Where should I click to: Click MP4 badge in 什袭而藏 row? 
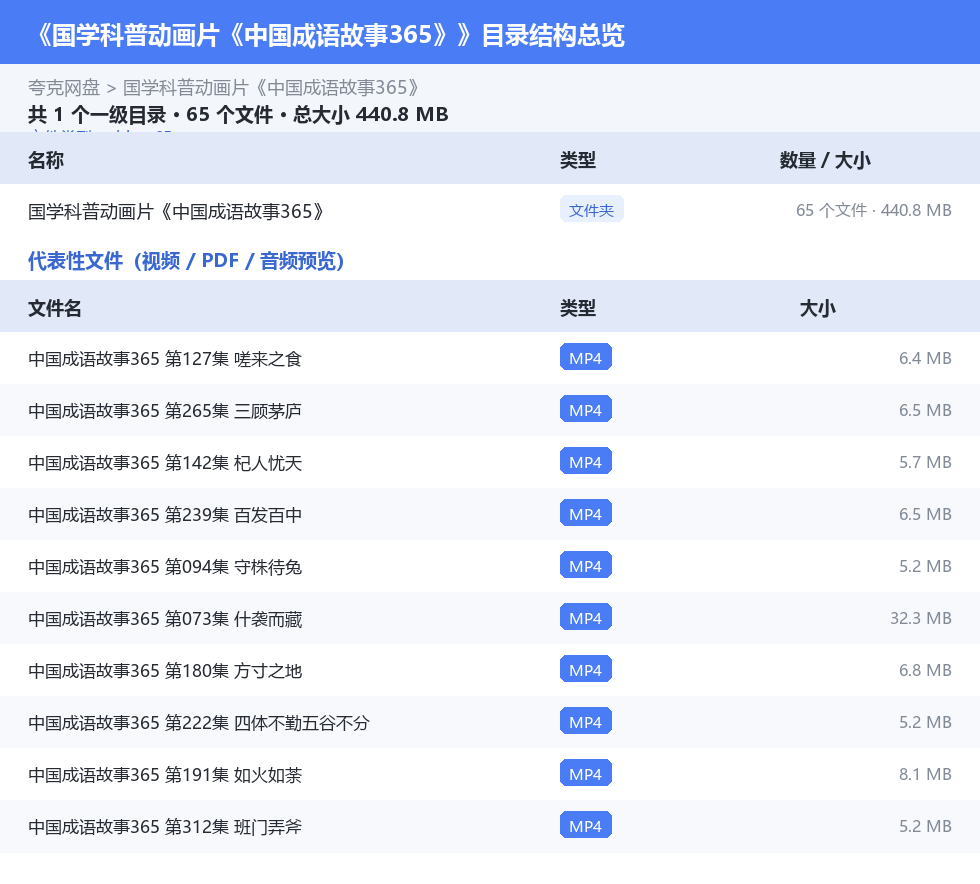point(586,617)
